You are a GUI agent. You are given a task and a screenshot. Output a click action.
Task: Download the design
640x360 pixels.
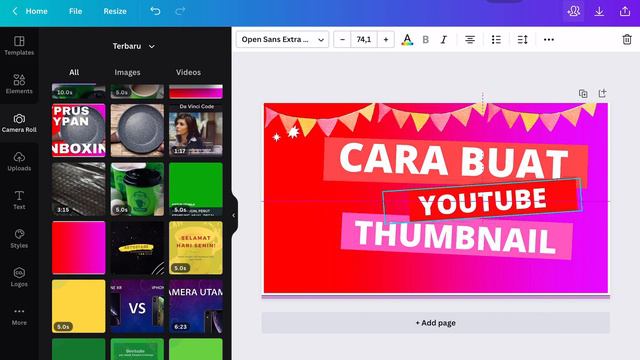tap(599, 11)
